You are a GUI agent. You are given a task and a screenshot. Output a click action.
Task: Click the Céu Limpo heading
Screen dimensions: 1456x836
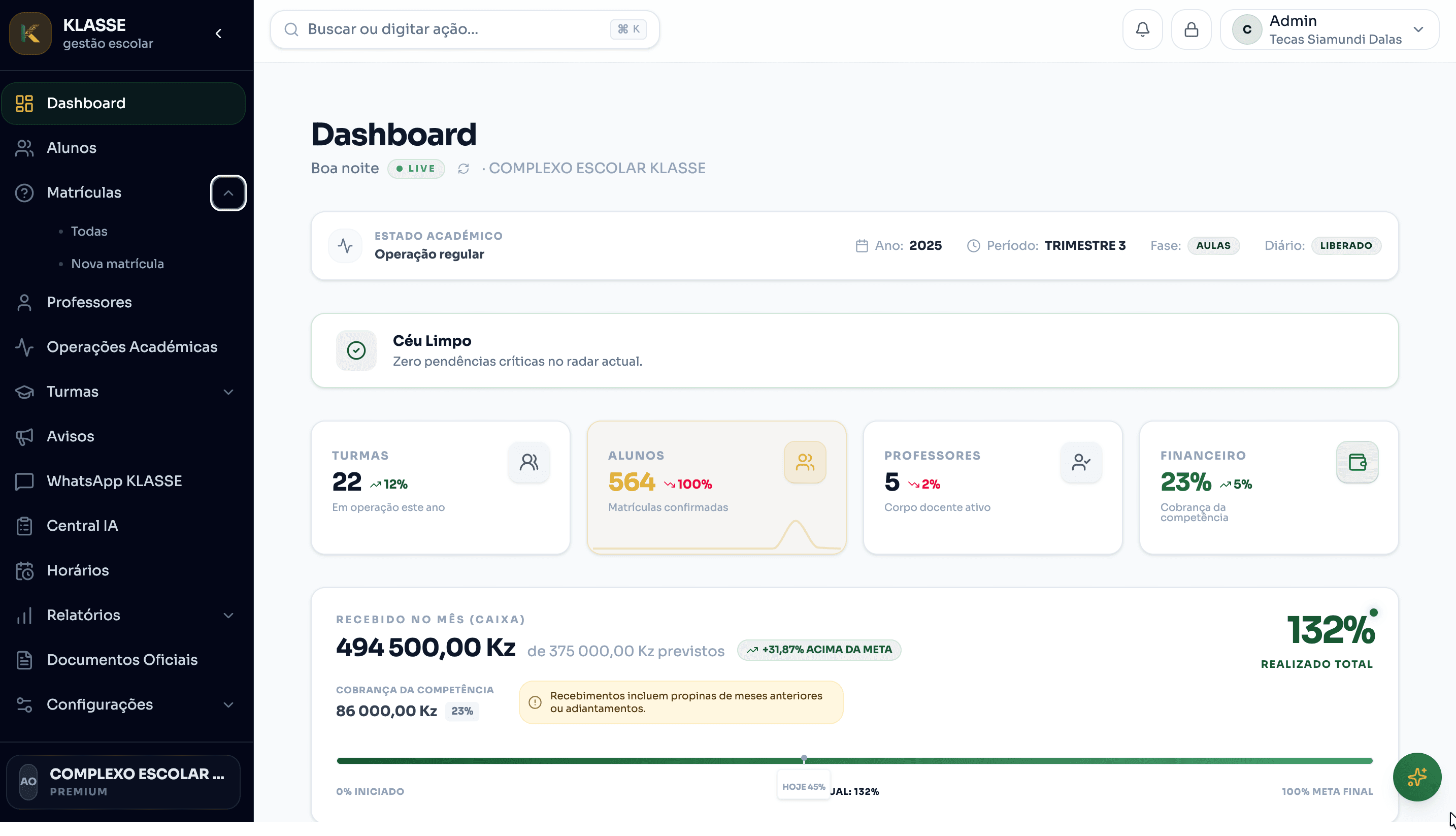[x=432, y=341]
